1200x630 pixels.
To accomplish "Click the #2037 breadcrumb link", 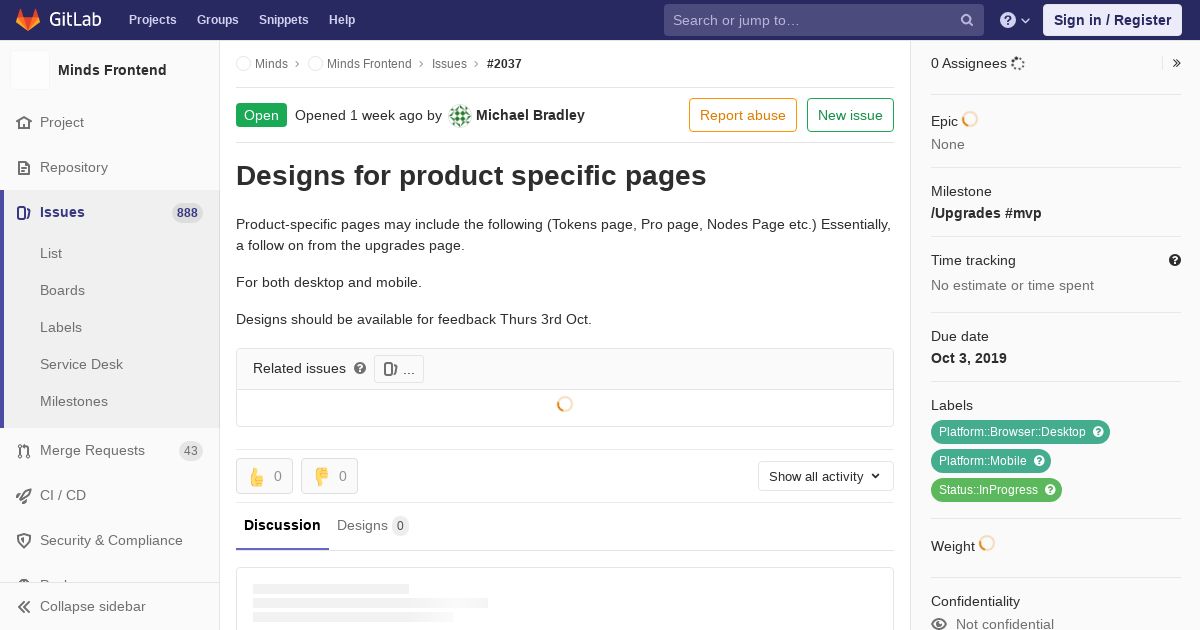I will 504,63.
